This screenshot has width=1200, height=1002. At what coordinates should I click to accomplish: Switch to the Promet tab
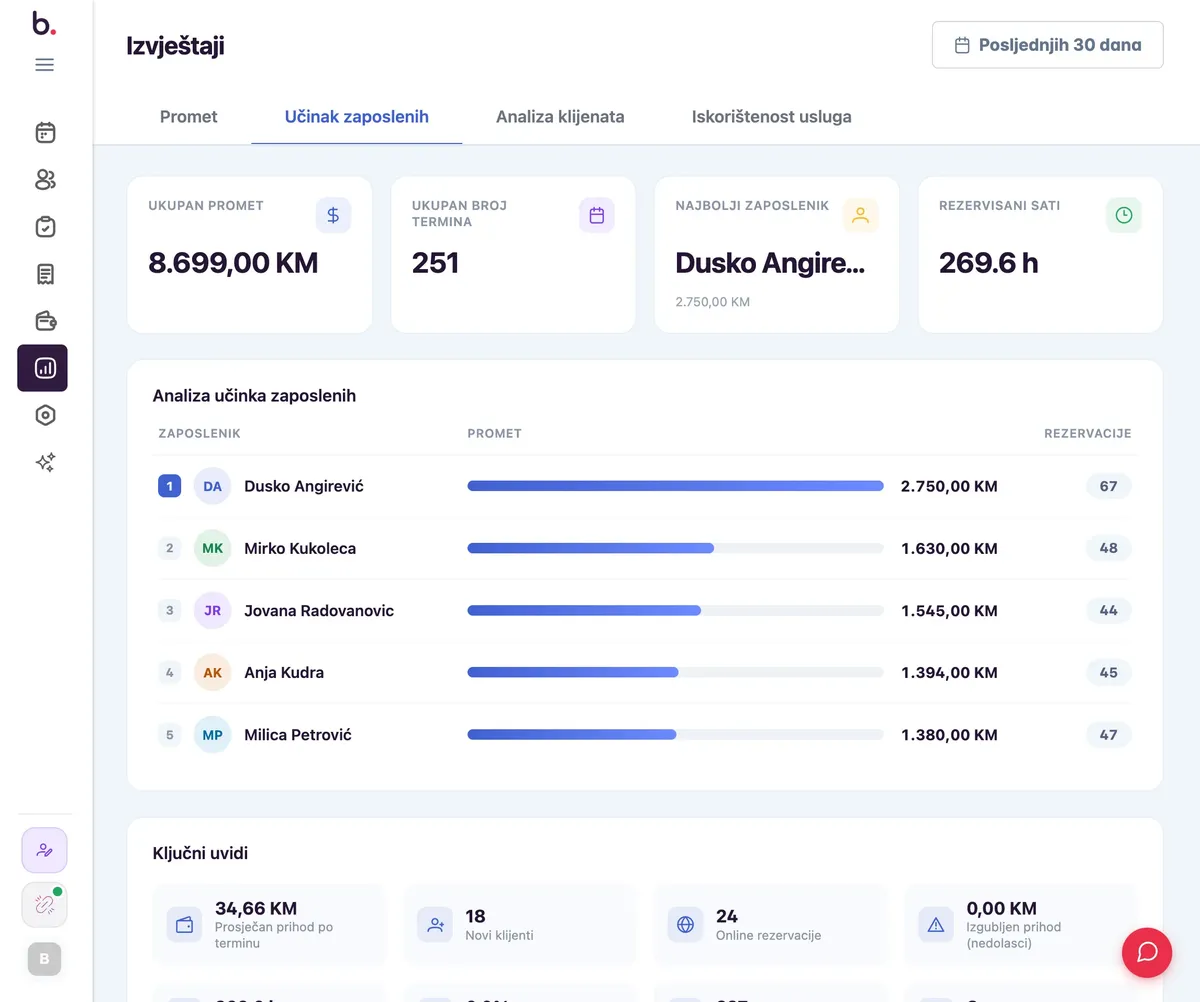tap(188, 116)
